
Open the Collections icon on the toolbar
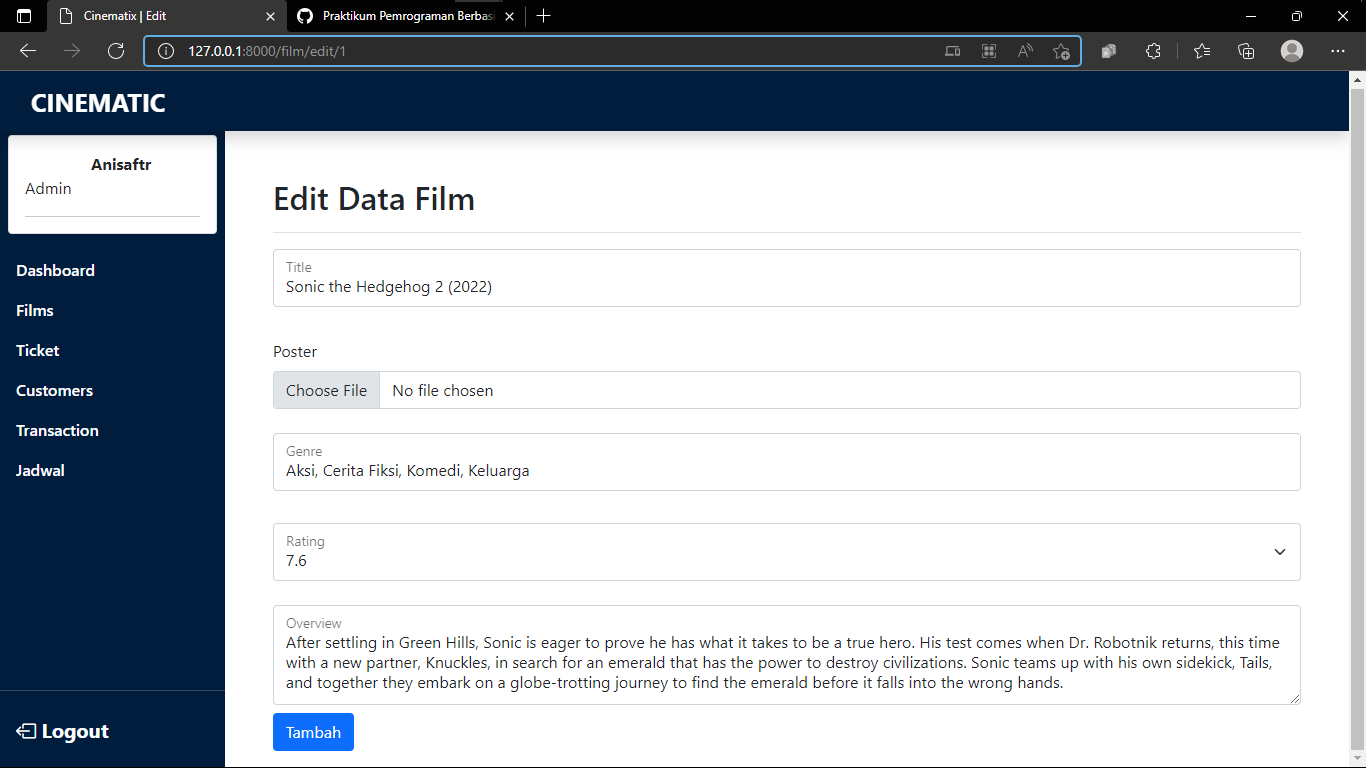[1246, 50]
